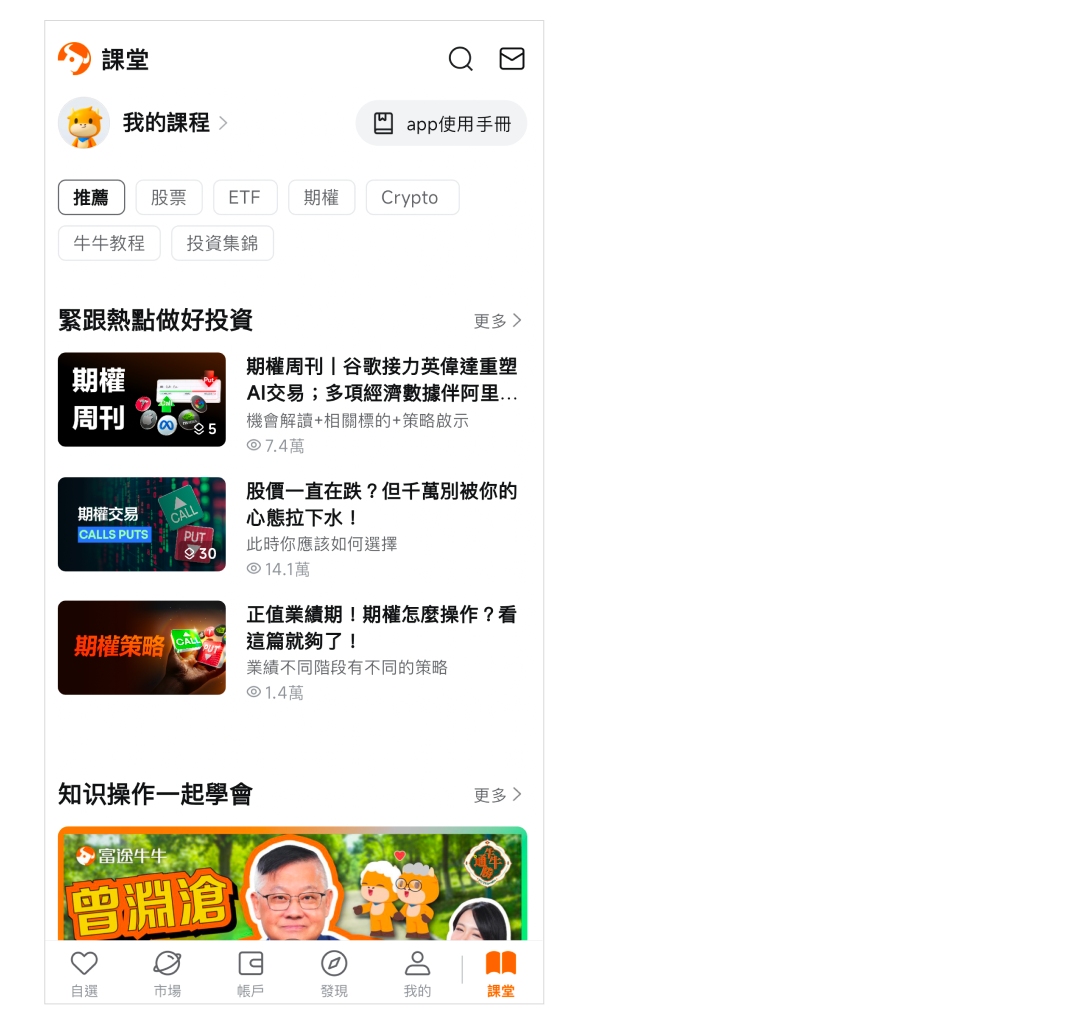
Task: Open 發現 compass icon in bottom bar
Action: click(x=334, y=964)
